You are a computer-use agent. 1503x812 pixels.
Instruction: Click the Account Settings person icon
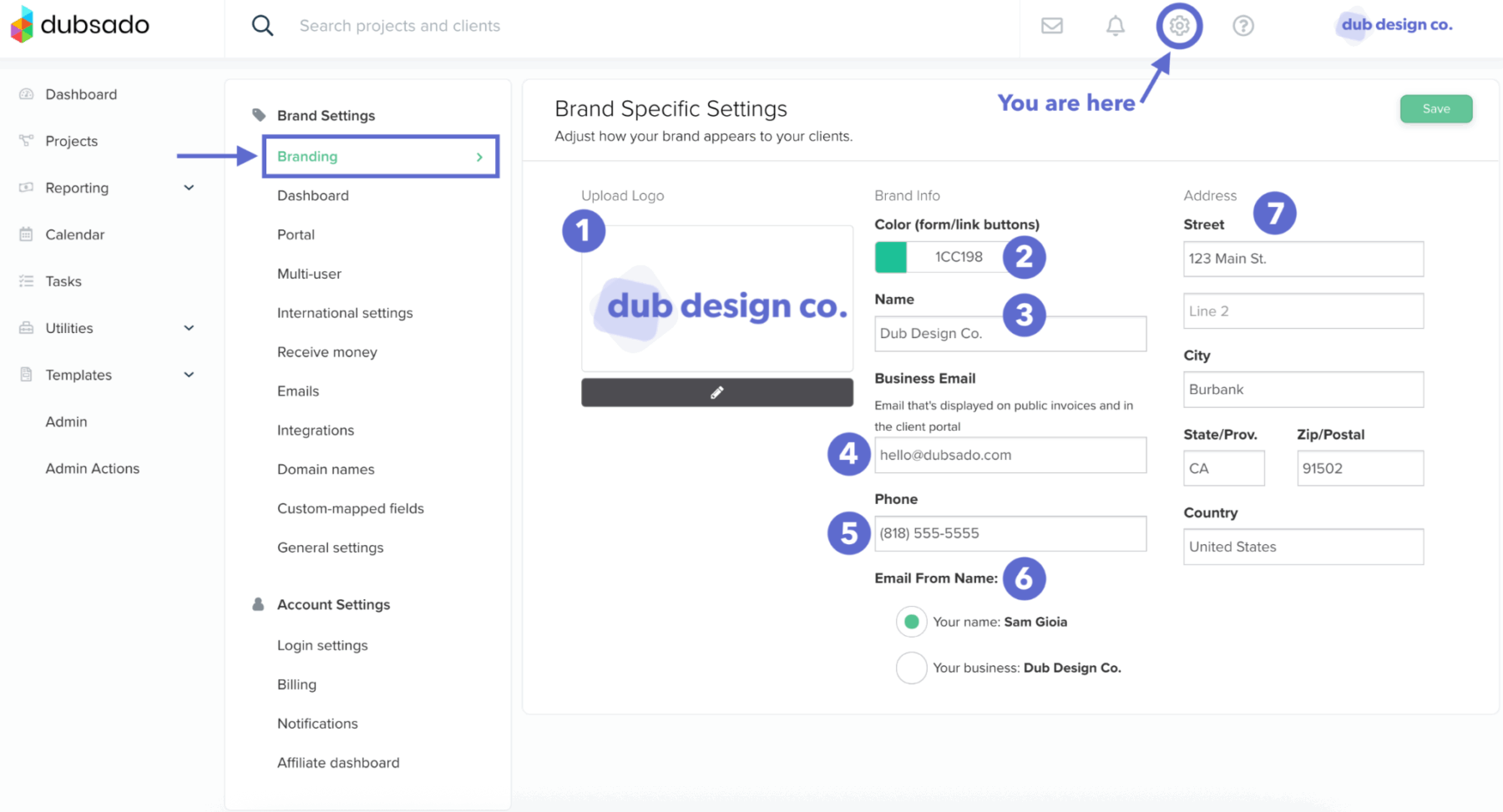coord(258,604)
